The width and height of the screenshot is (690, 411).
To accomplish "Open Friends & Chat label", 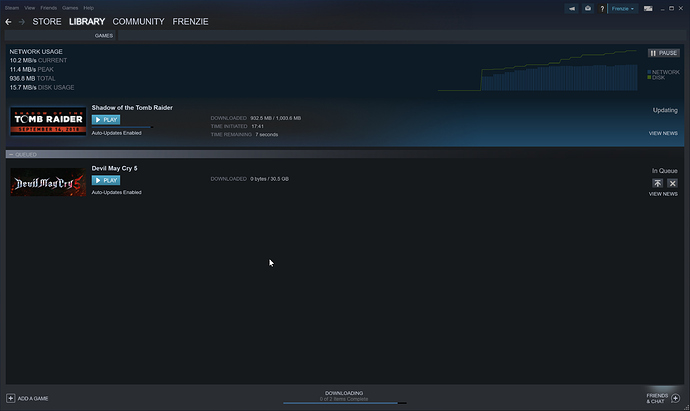I will tap(657, 399).
